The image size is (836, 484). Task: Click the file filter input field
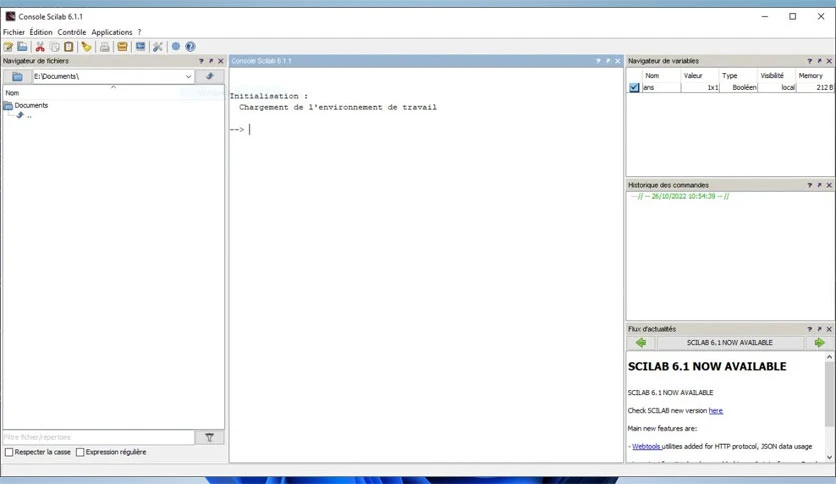coord(99,438)
